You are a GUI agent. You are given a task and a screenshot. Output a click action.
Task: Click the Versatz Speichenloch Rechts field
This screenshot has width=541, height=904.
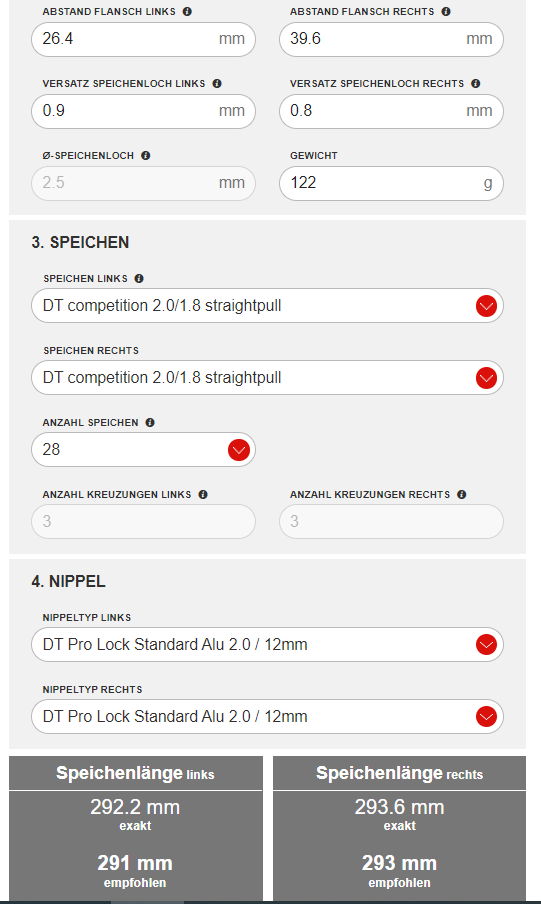pyautogui.click(x=391, y=111)
